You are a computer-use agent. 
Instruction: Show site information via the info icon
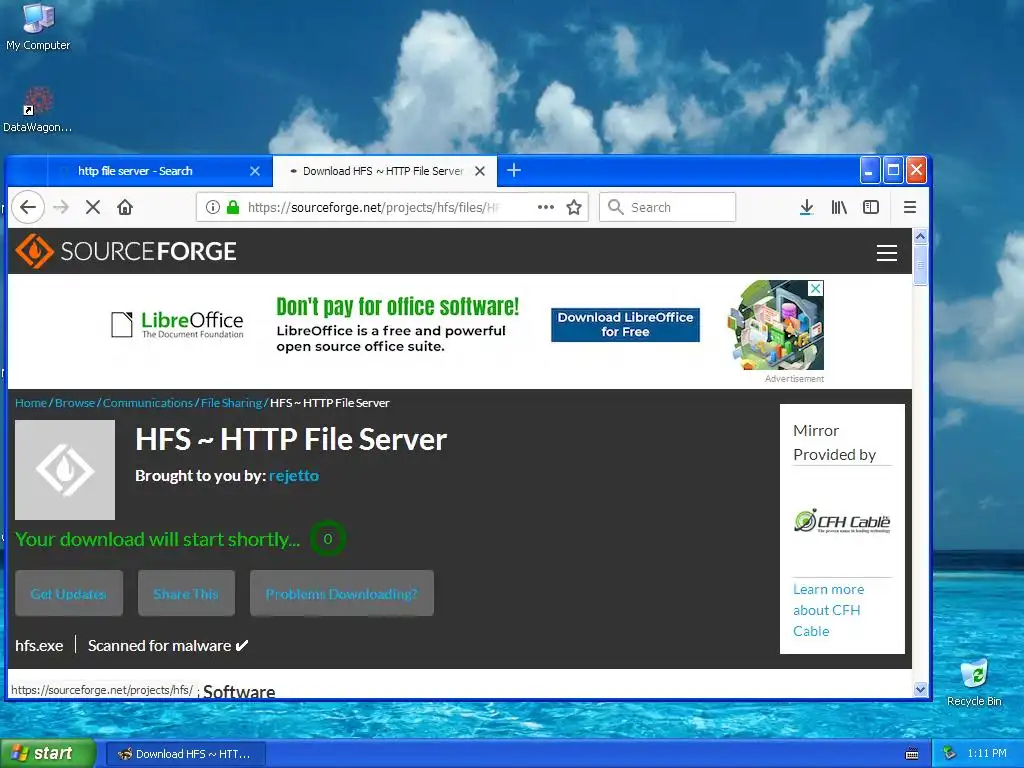pos(212,207)
